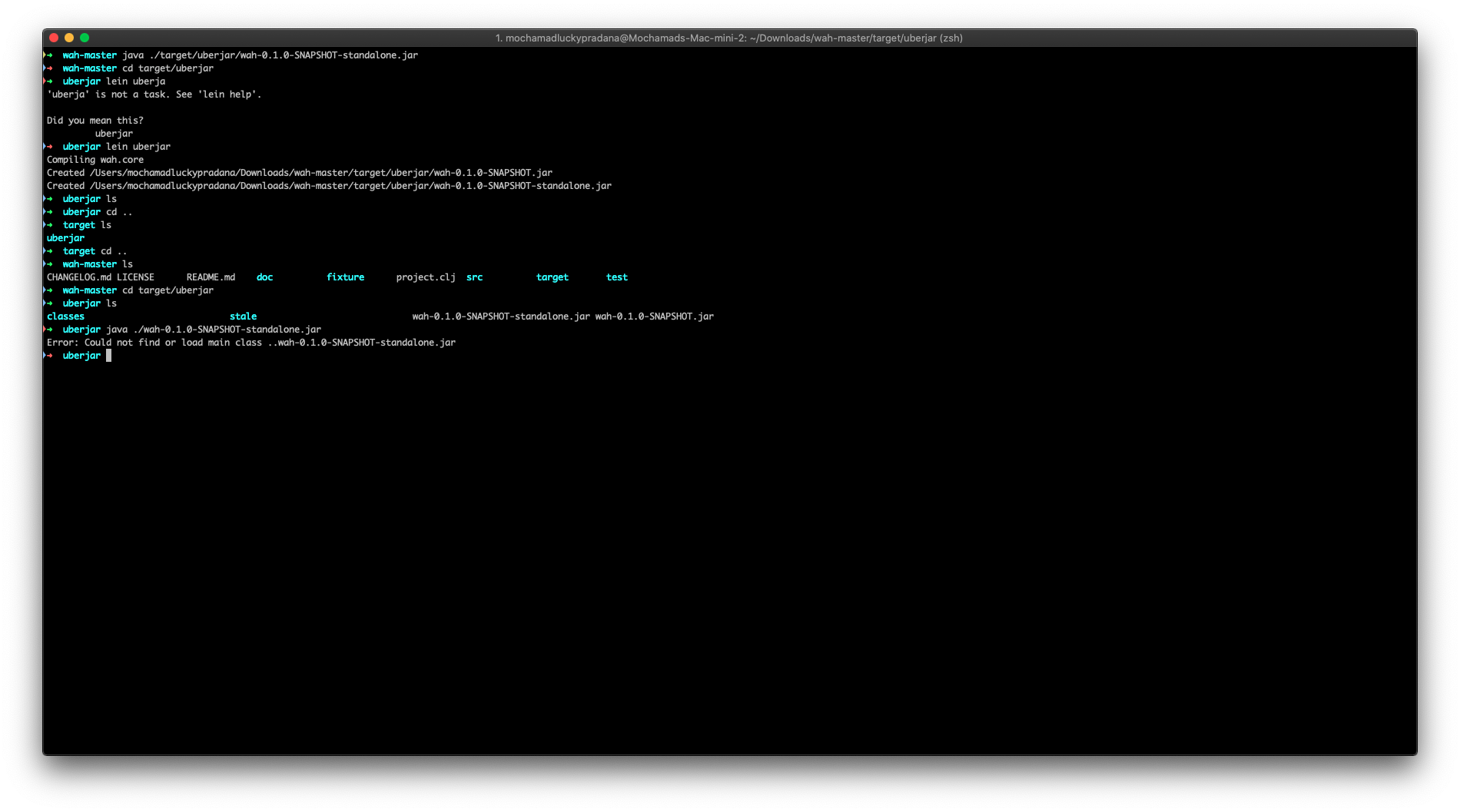Click the classes folder in uberjar listing

[x=65, y=316]
